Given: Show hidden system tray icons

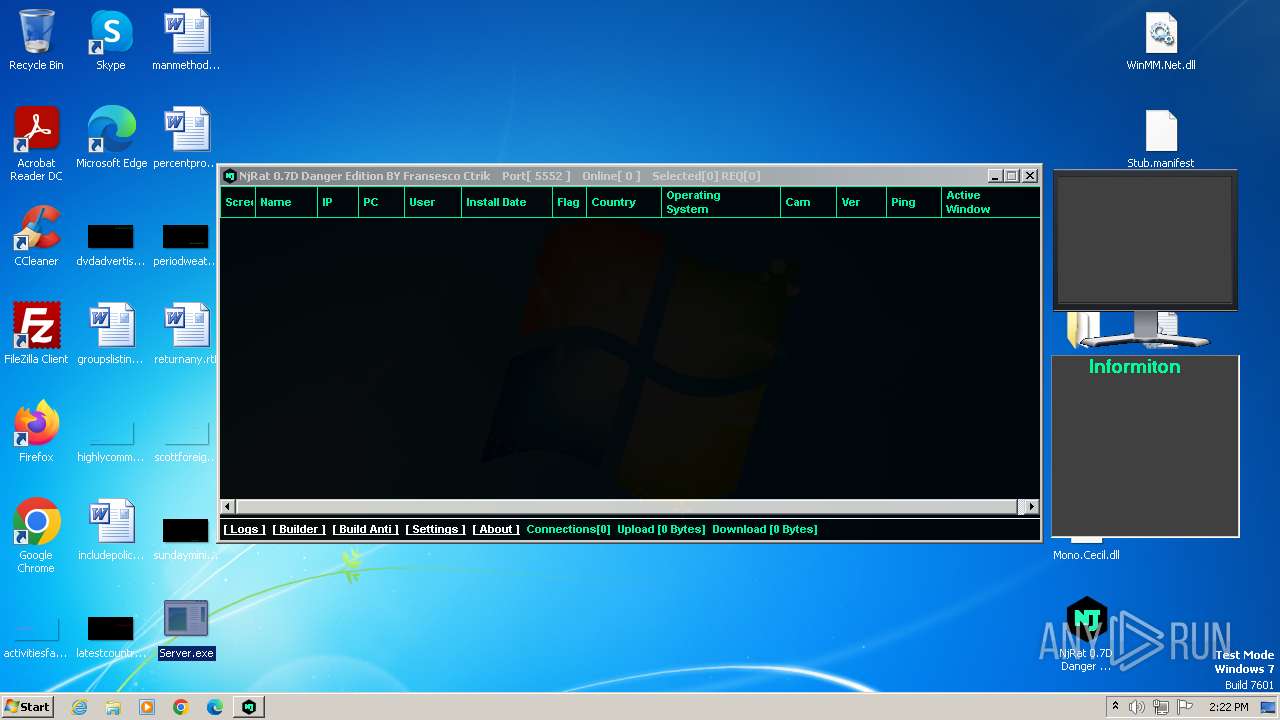Looking at the screenshot, I should [x=1115, y=707].
